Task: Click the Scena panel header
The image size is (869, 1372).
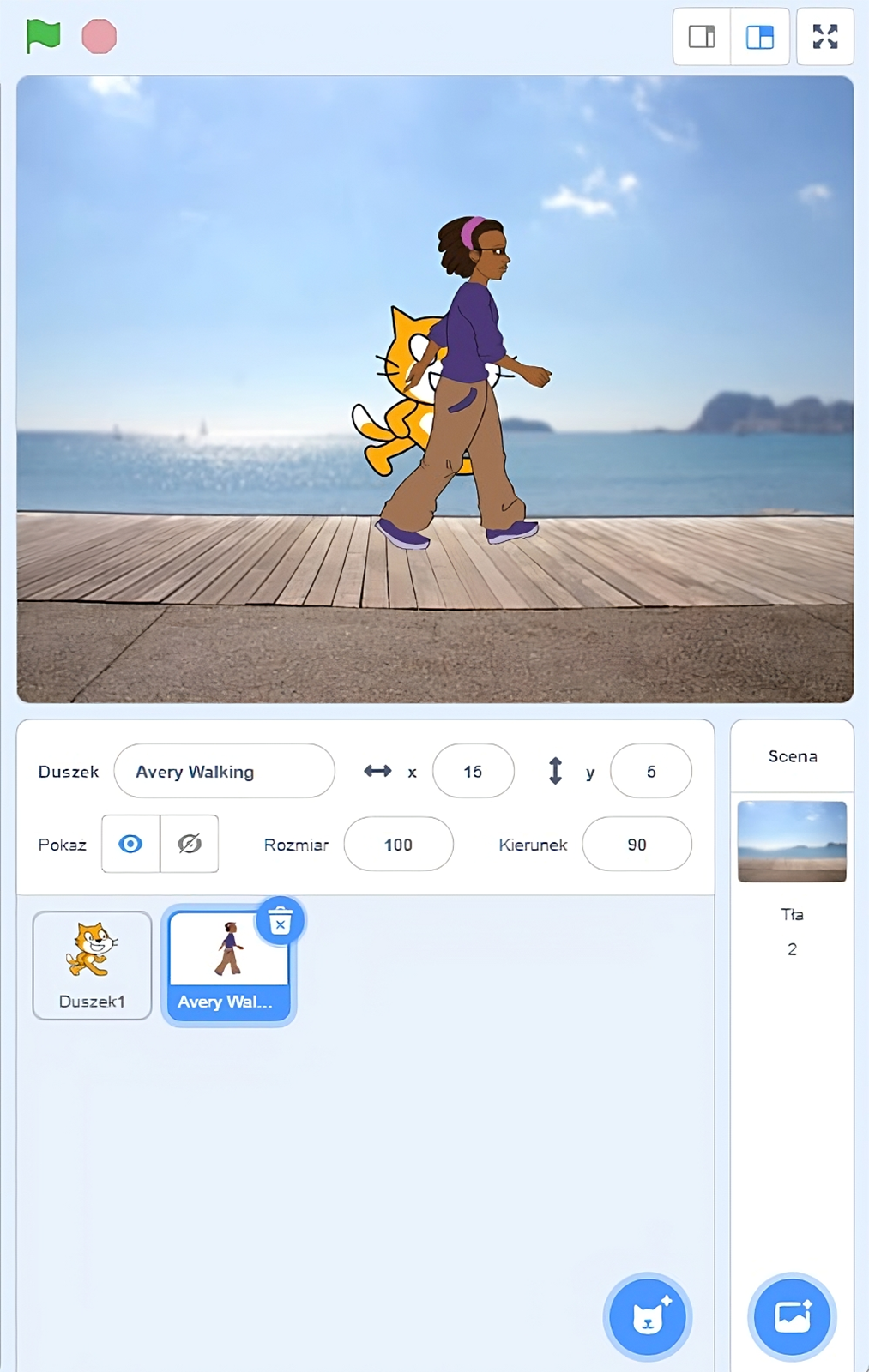Action: pyautogui.click(x=793, y=756)
